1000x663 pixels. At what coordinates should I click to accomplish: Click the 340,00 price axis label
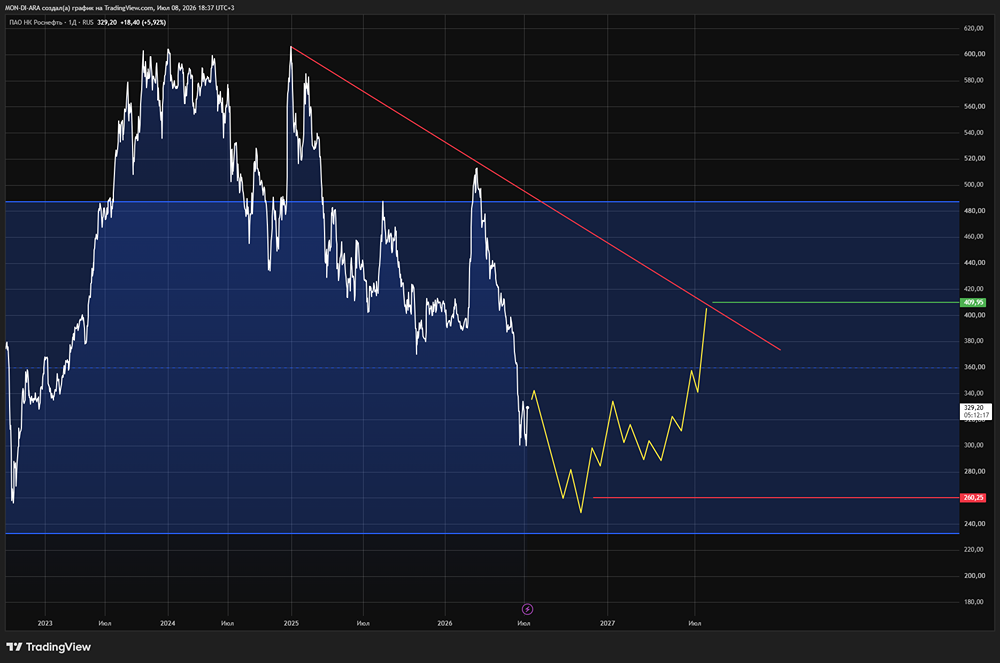click(973, 393)
